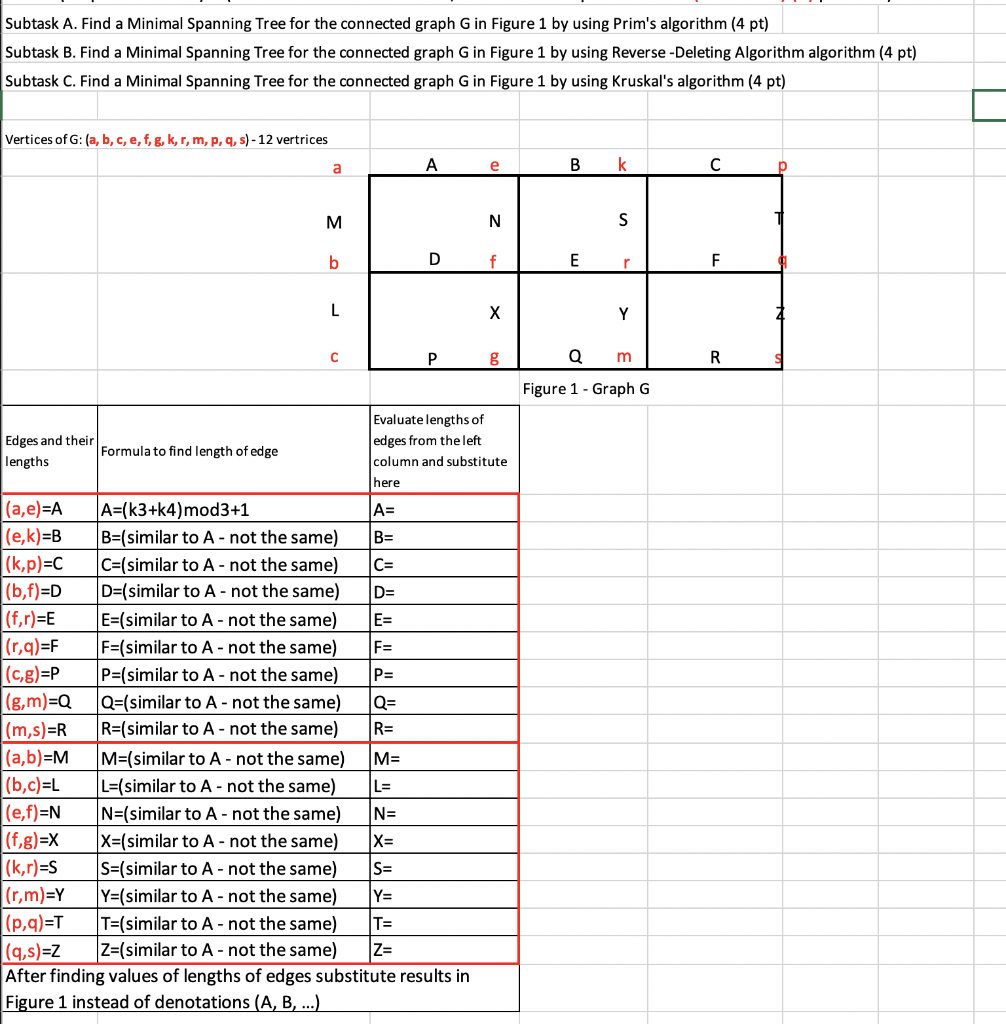1006x1024 pixels.
Task: Click the 'Formula to find length of edge' header
Action: 234,451
